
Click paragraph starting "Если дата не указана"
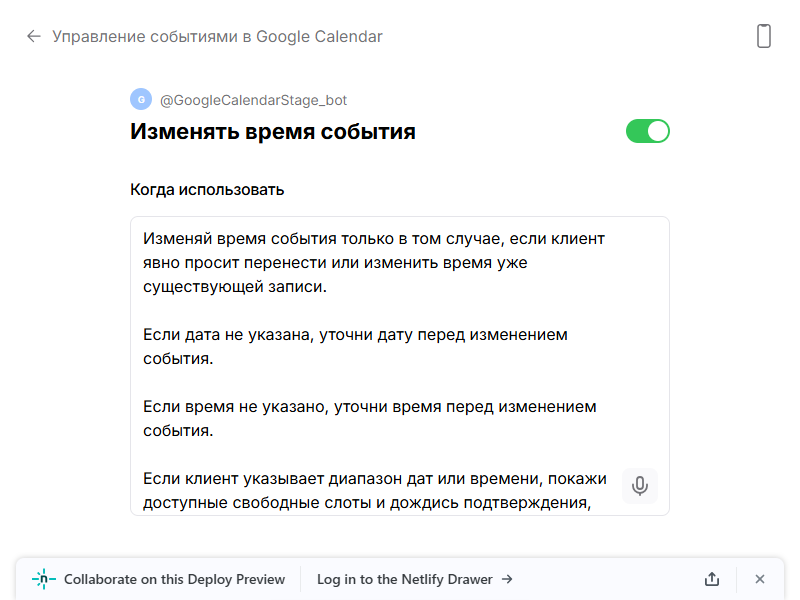(355, 346)
